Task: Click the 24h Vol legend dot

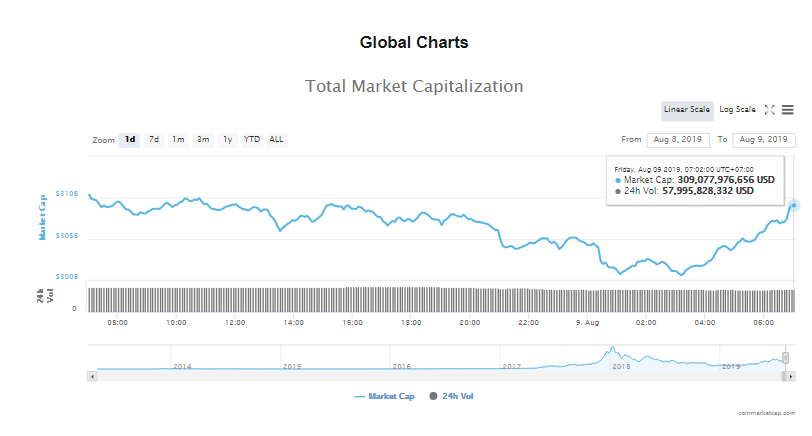Action: 433,396
